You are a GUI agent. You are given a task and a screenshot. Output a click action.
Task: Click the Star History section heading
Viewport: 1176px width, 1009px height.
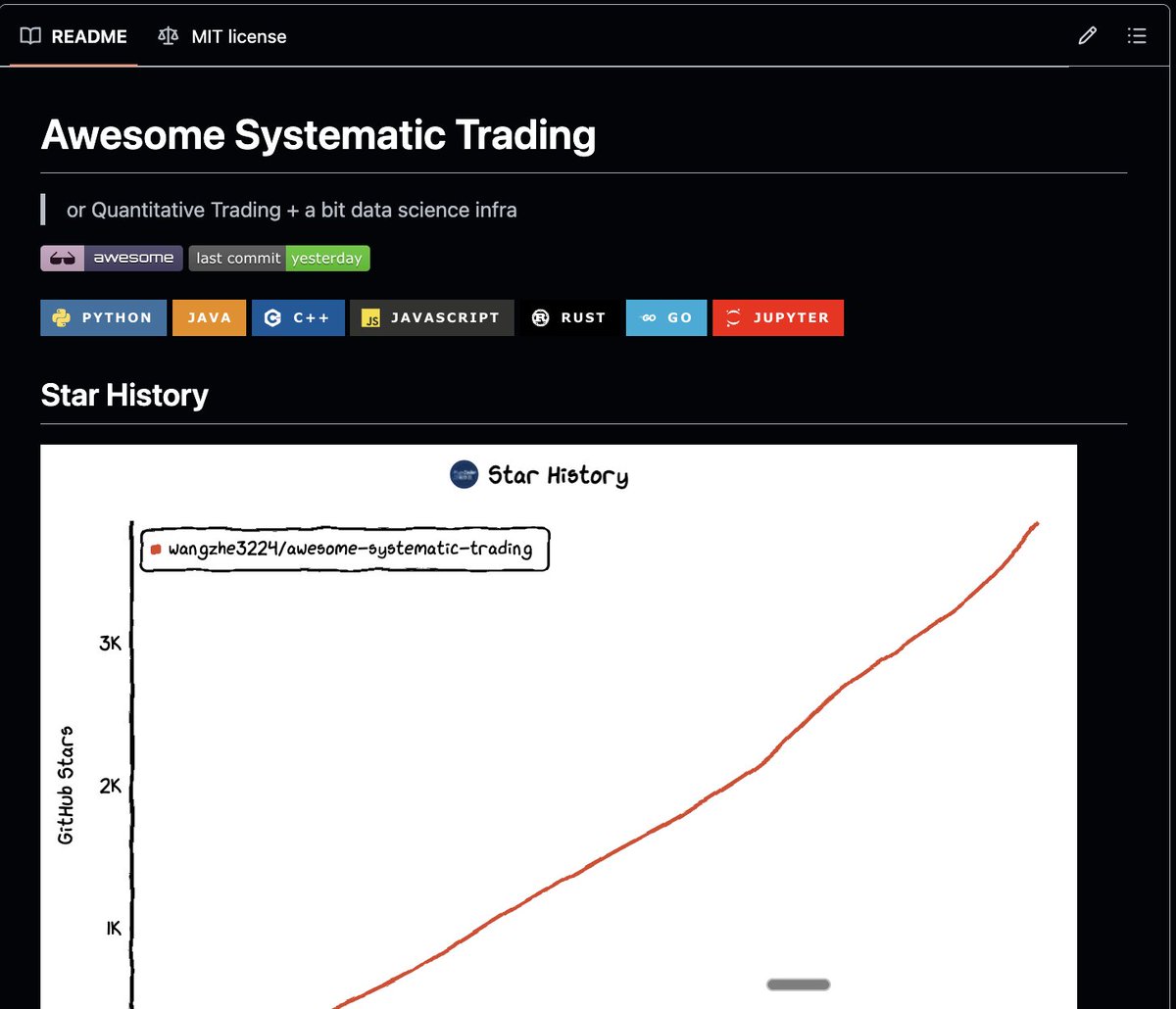point(124,395)
